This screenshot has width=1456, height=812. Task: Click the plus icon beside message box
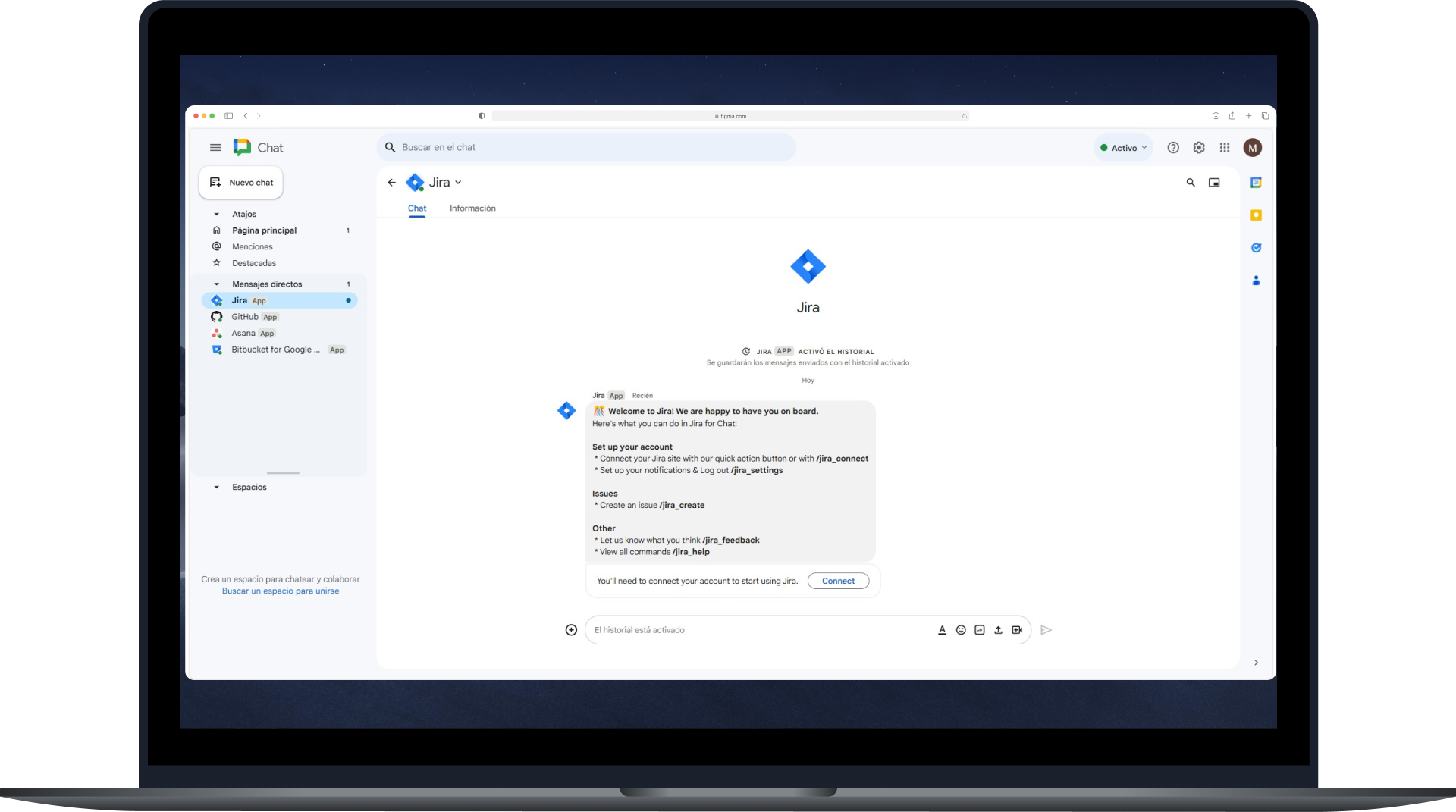[571, 630]
